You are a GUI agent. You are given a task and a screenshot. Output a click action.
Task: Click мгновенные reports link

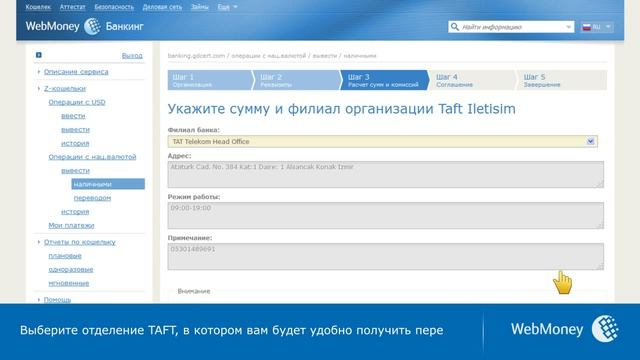point(69,283)
